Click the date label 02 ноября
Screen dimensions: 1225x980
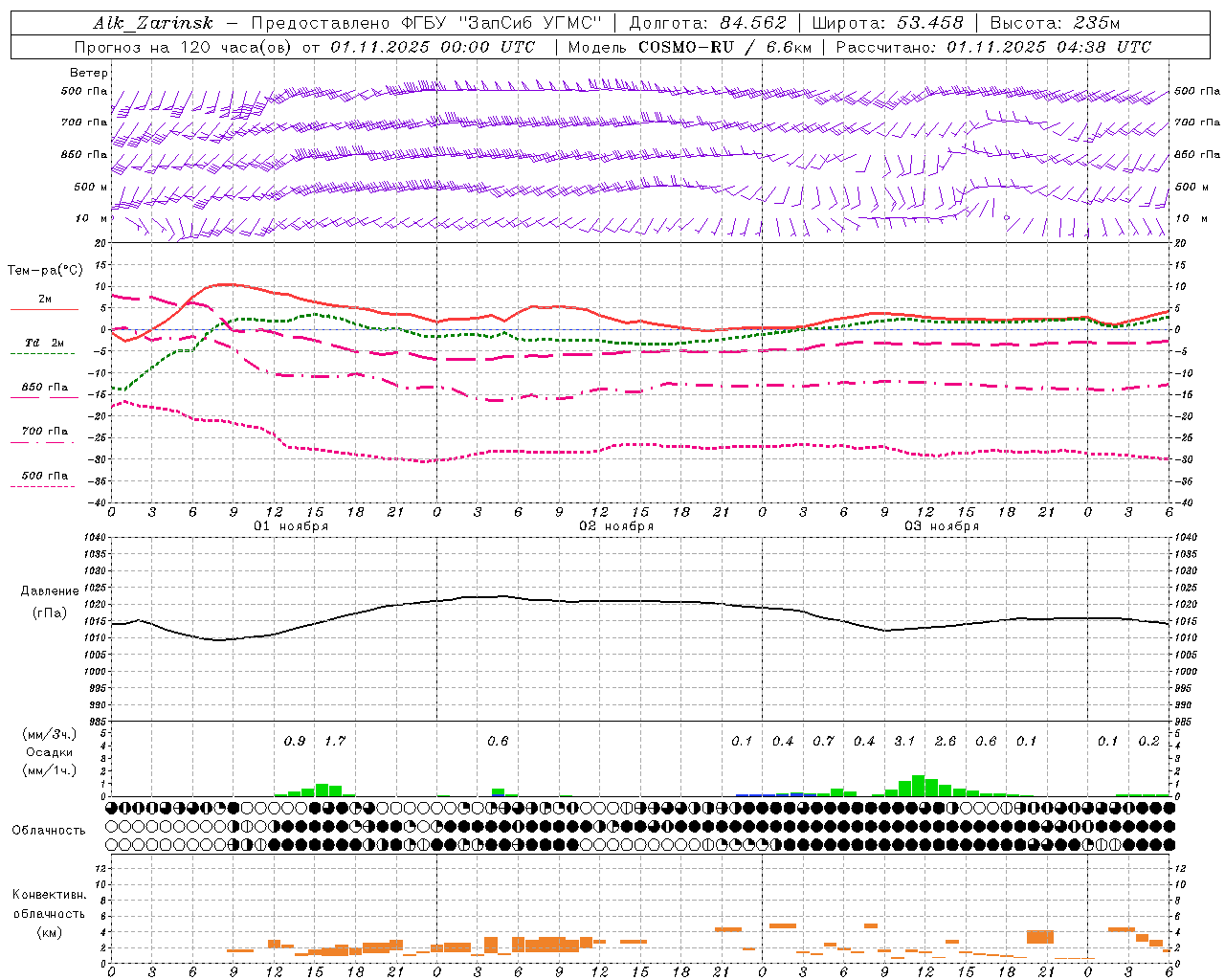(x=616, y=526)
